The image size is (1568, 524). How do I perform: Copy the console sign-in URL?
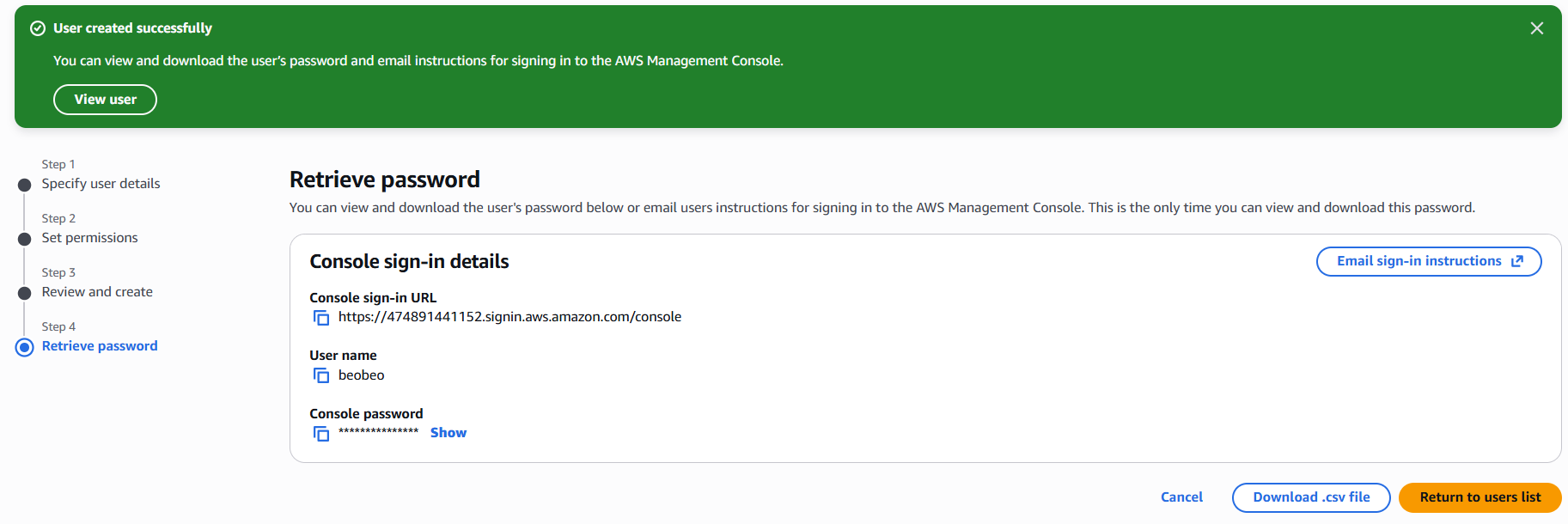coord(321,318)
